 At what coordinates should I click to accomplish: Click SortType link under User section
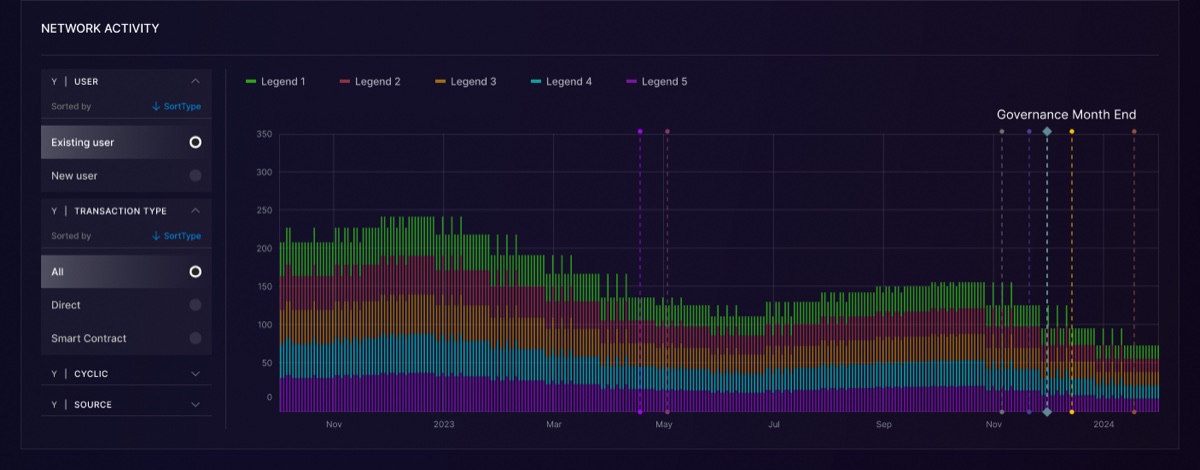177,106
